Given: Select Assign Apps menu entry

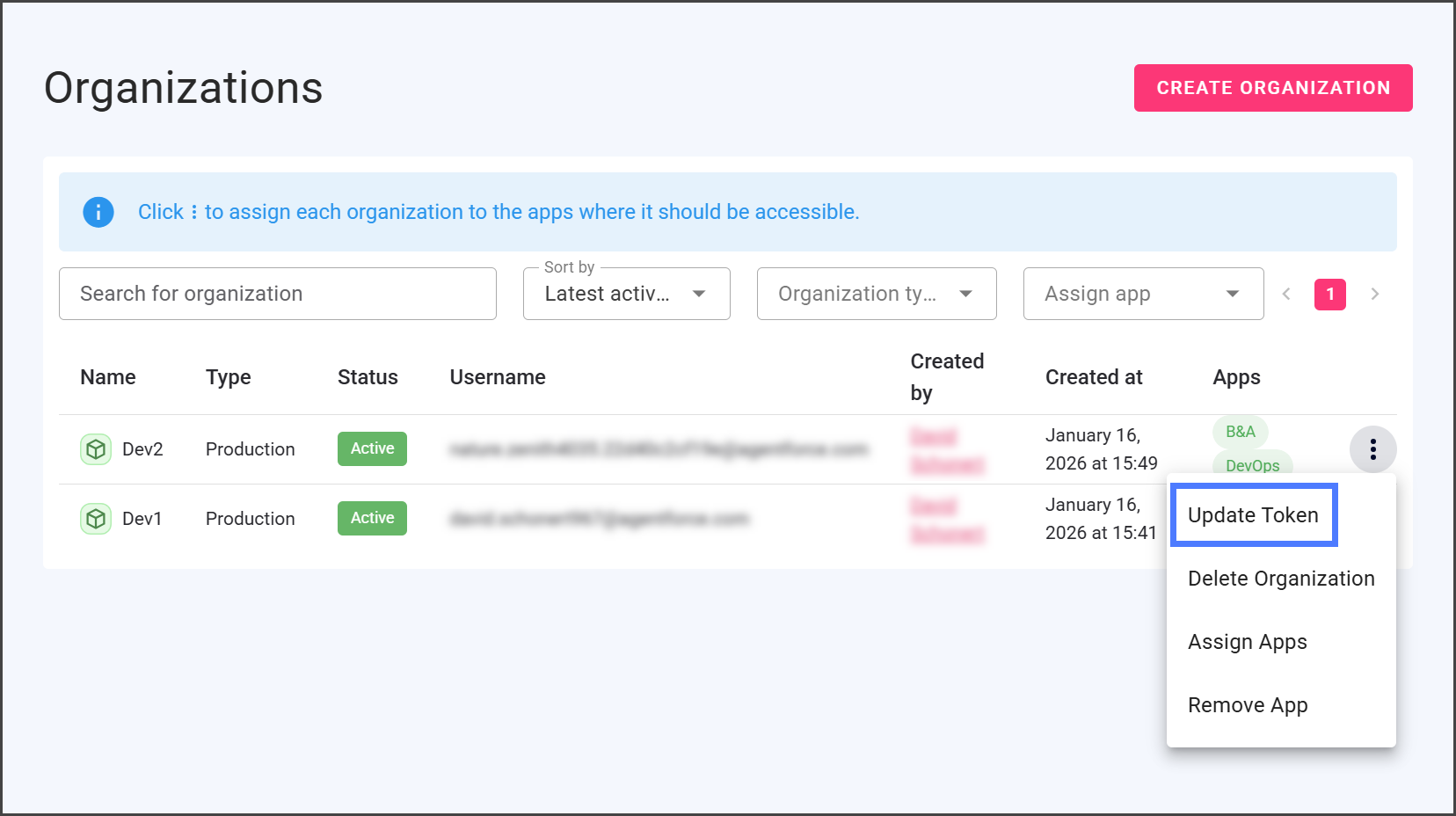Looking at the screenshot, I should click(1247, 642).
